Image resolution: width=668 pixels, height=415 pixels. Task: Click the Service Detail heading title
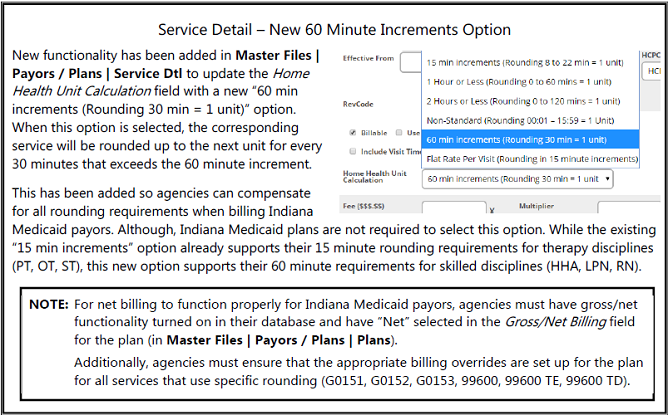pyautogui.click(x=334, y=31)
